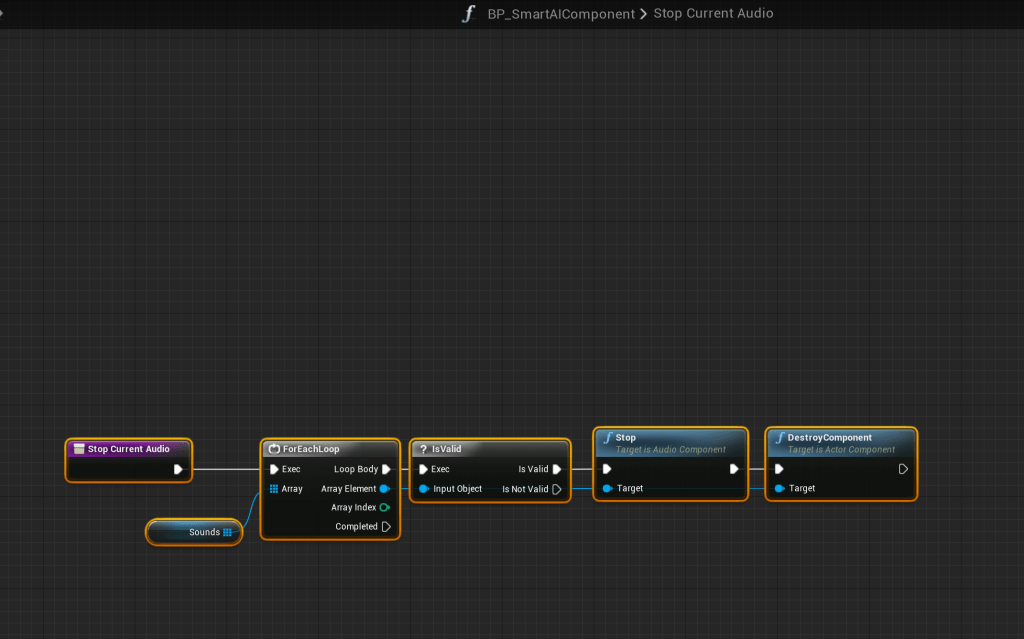
Task: Select the IsValid node header
Action: [x=490, y=449]
